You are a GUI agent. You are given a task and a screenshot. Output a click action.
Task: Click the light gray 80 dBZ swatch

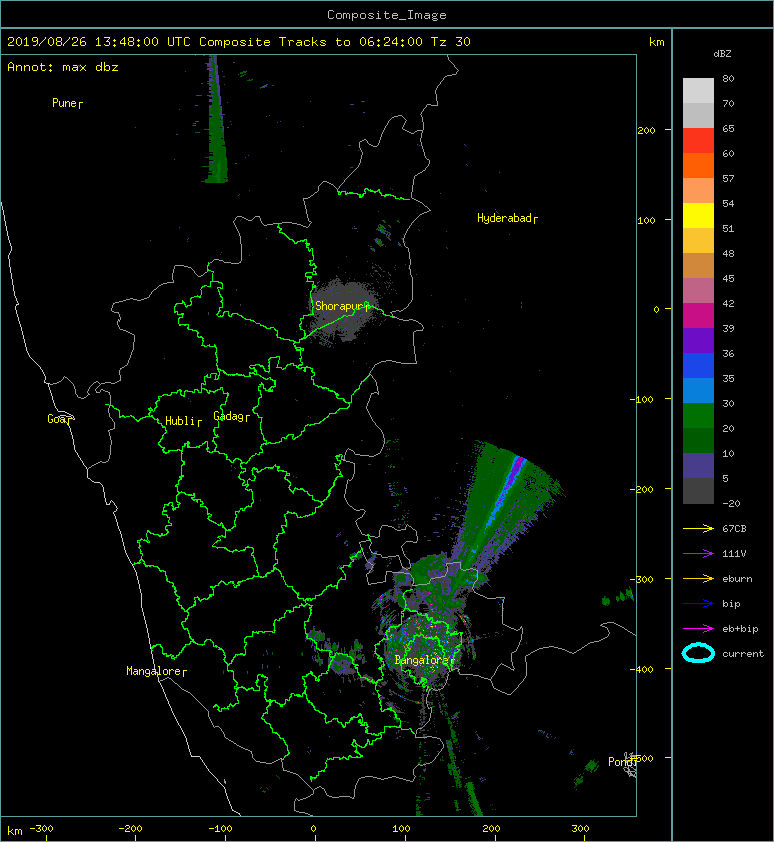pos(698,90)
